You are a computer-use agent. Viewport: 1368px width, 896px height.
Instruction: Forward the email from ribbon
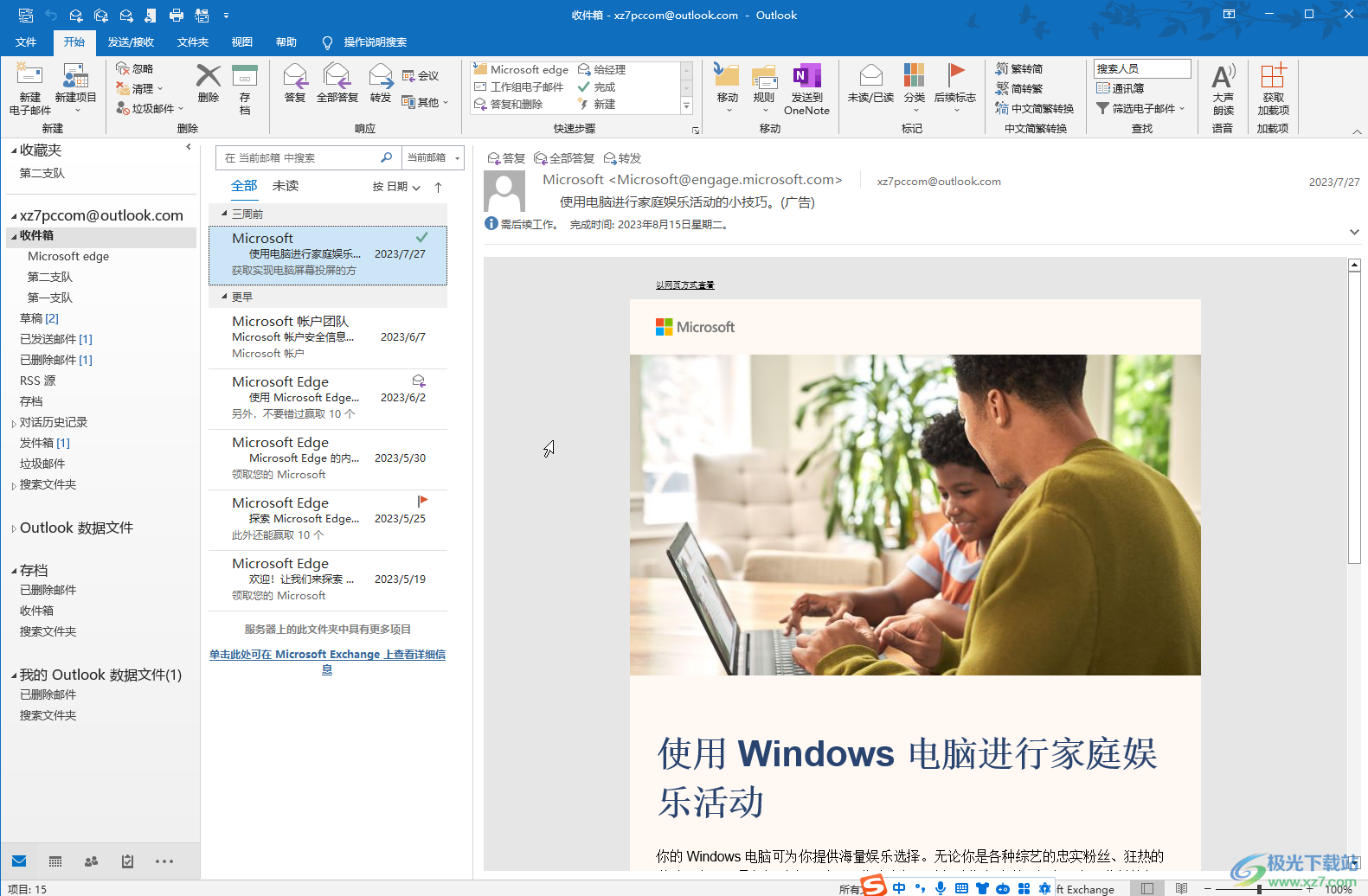coord(381,83)
